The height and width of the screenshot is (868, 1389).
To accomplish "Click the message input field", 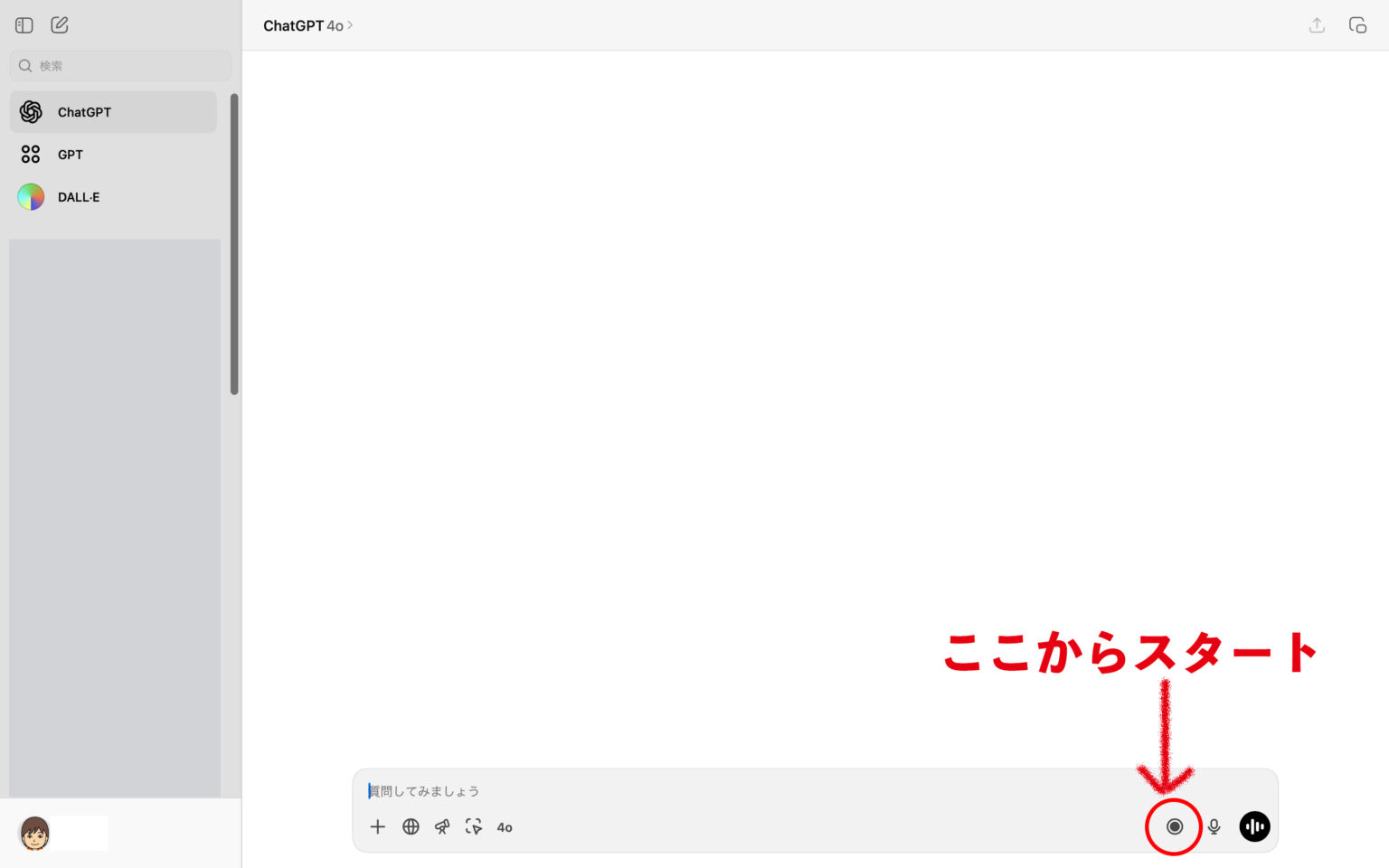I will point(723,791).
